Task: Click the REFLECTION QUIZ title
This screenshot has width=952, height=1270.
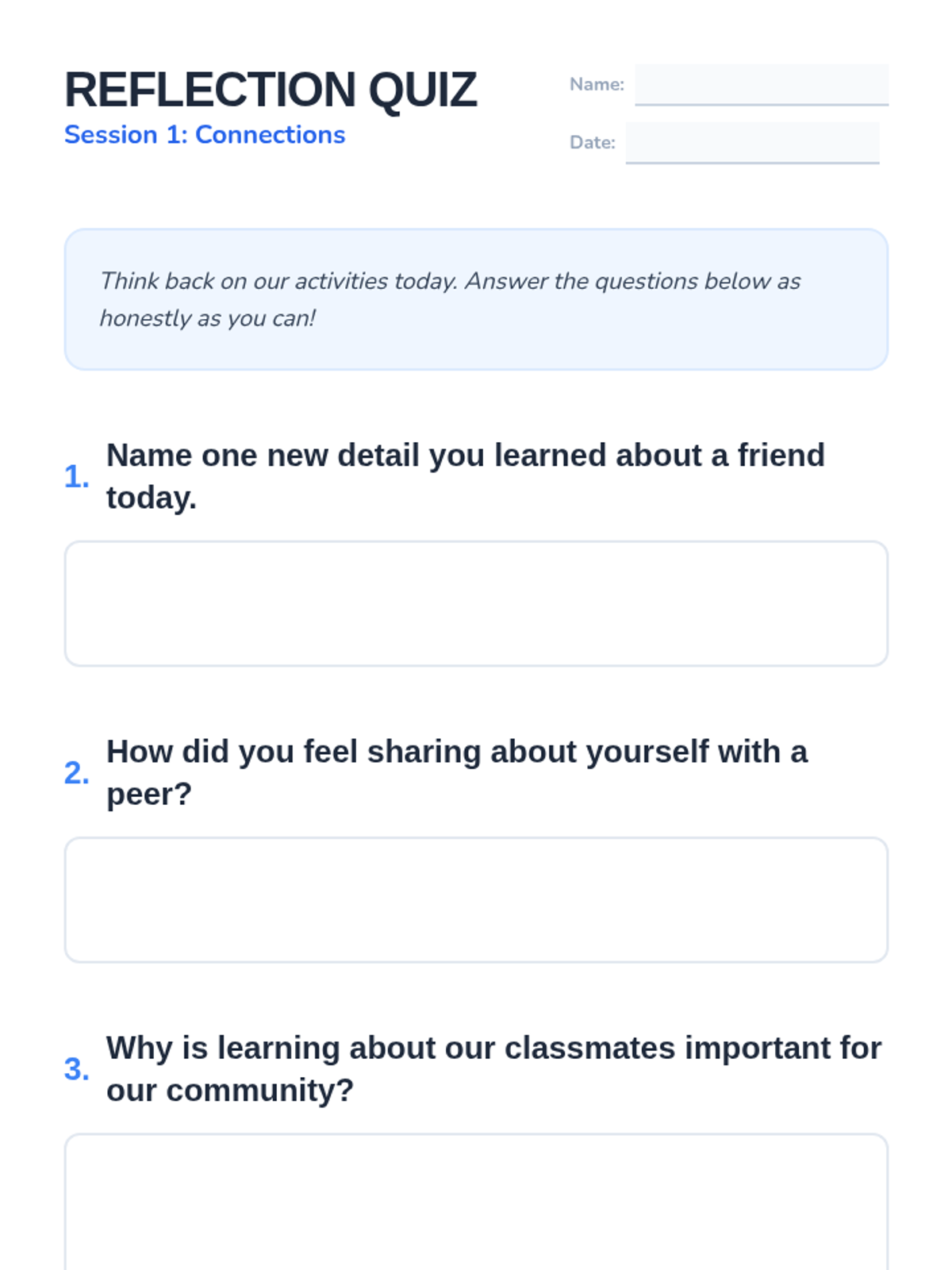Action: coord(271,89)
